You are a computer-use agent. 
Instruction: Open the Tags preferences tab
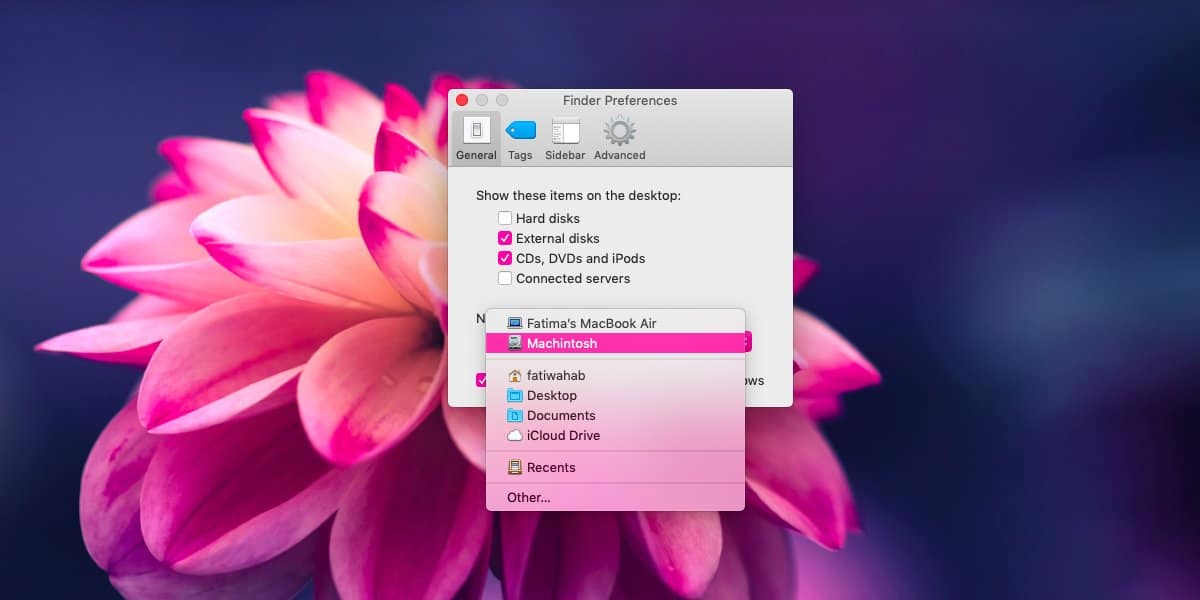(520, 138)
